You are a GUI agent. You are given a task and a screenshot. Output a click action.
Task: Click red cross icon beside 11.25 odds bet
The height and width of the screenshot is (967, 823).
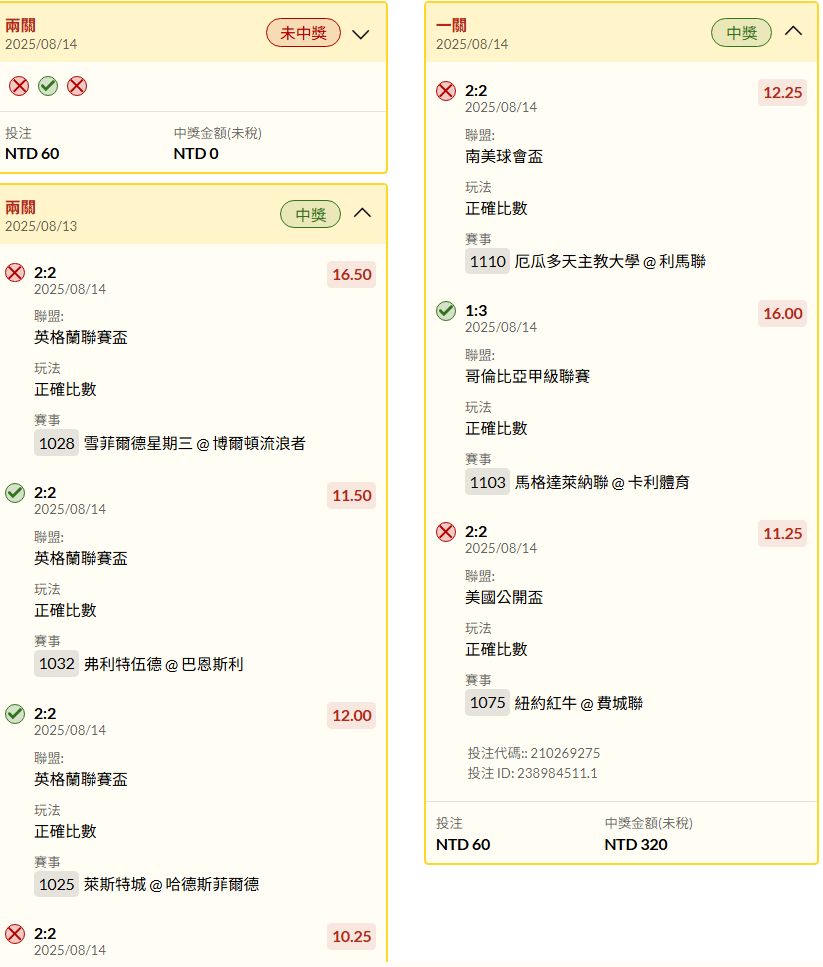446,532
